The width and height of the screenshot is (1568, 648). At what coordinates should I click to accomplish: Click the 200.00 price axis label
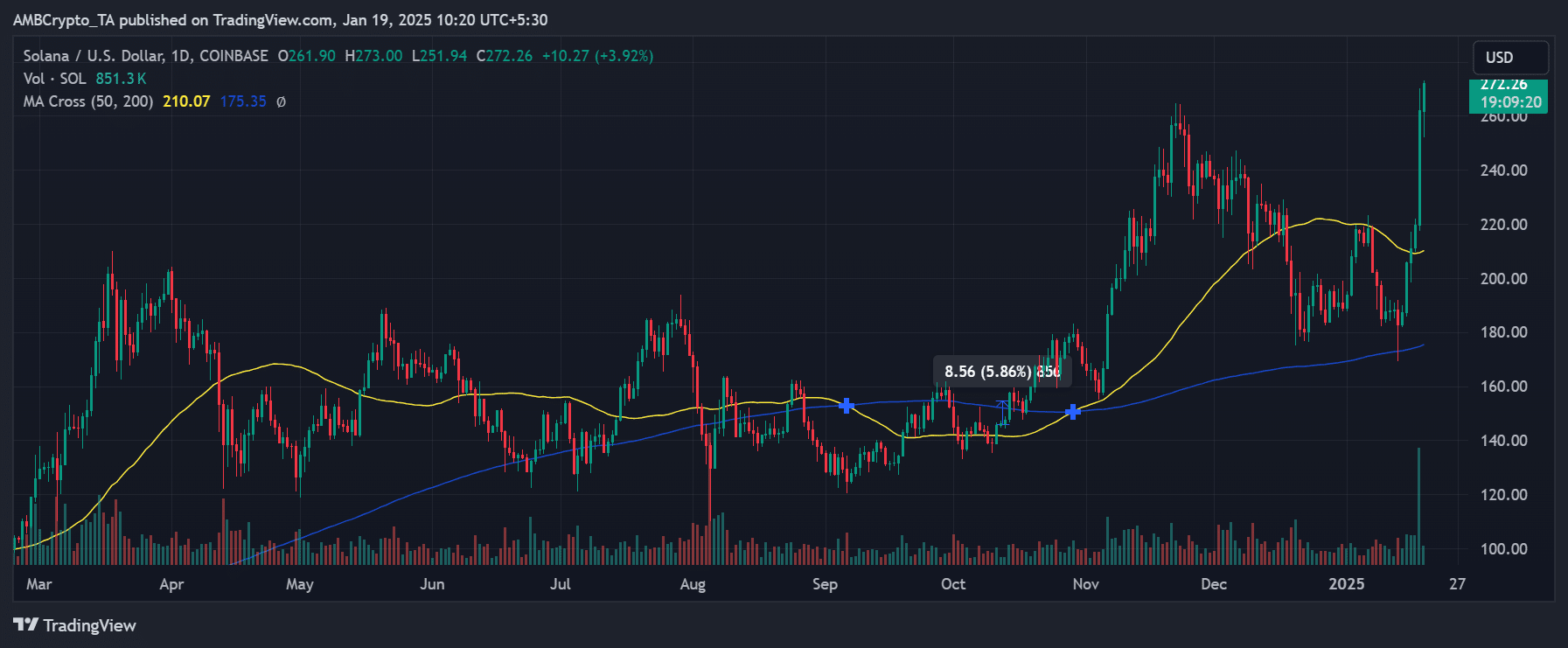[1503, 279]
